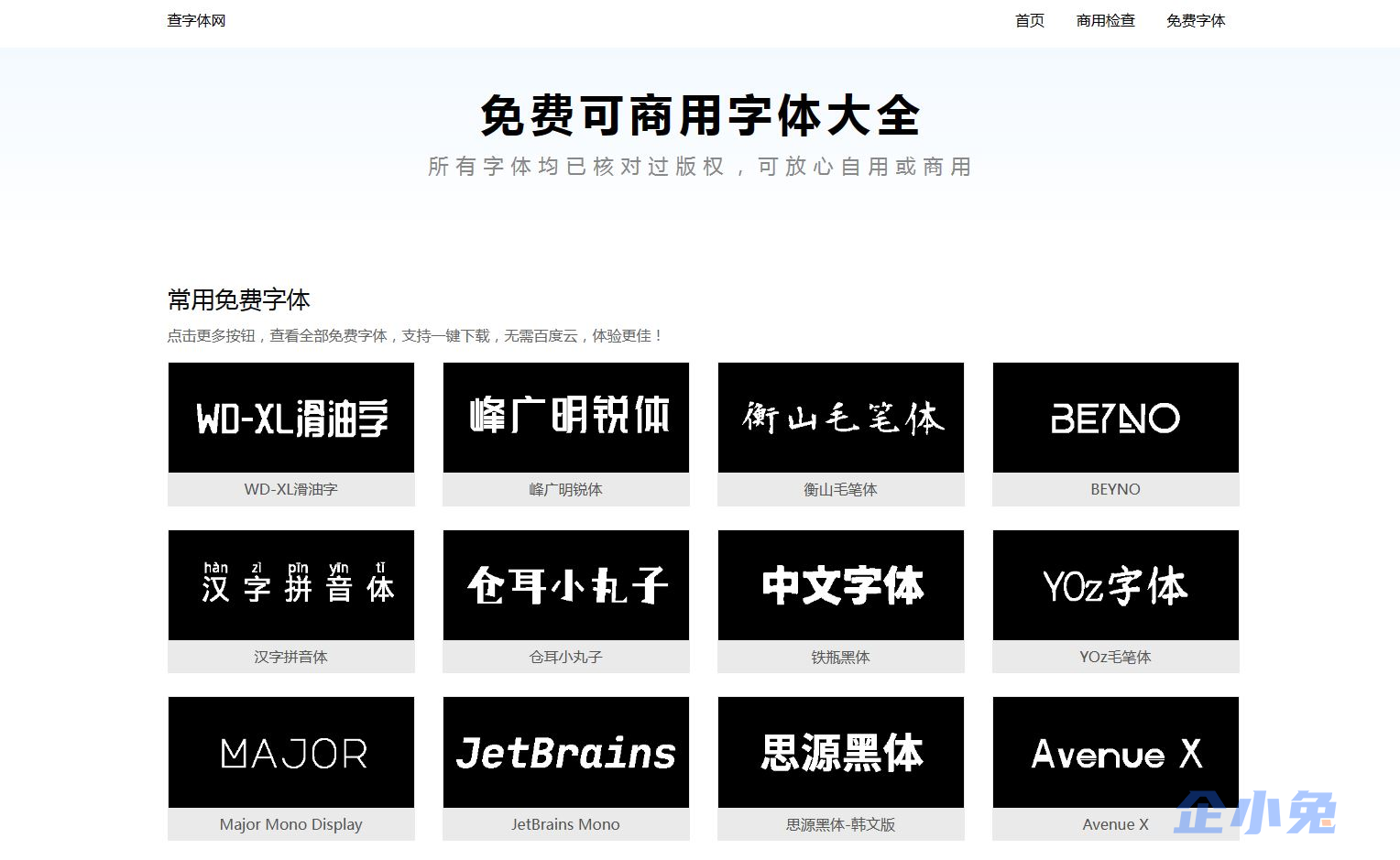
Task: Open the JetBrains Mono font card
Action: coord(565,753)
